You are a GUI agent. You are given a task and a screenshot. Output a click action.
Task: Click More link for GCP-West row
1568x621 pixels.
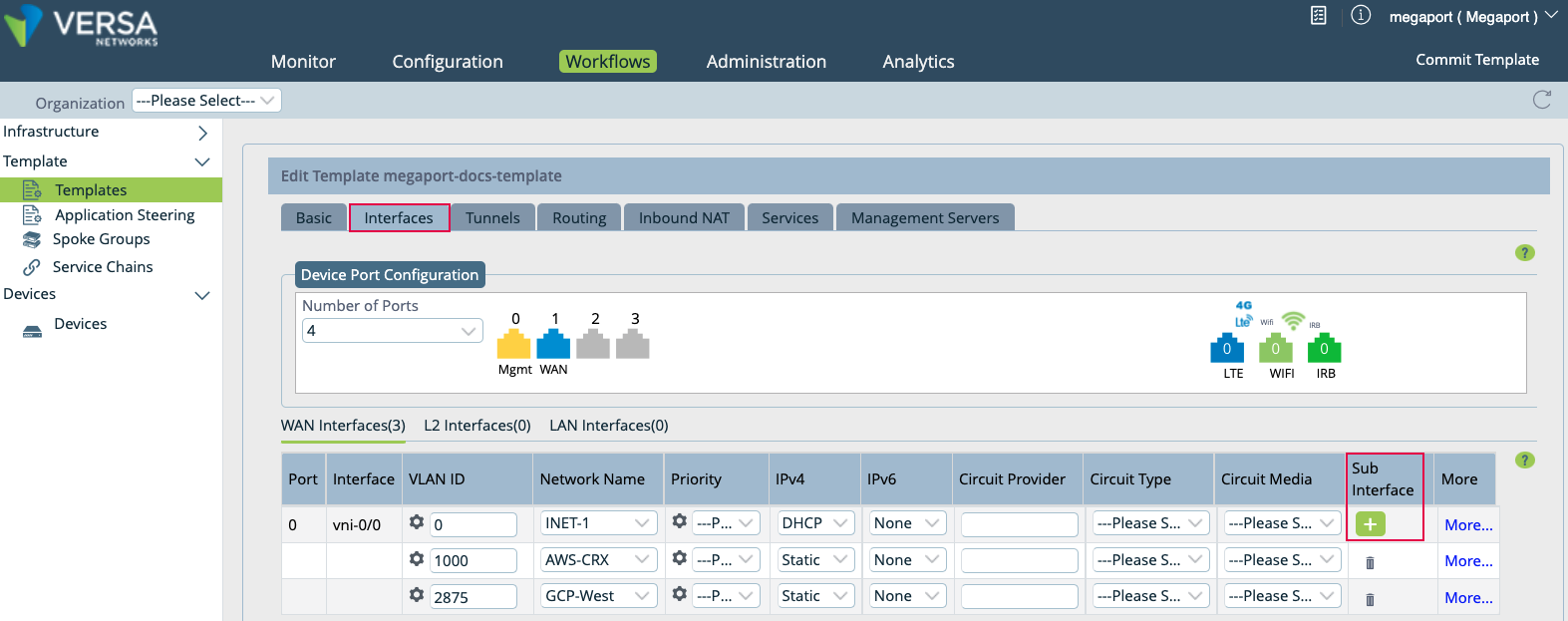(x=1468, y=598)
